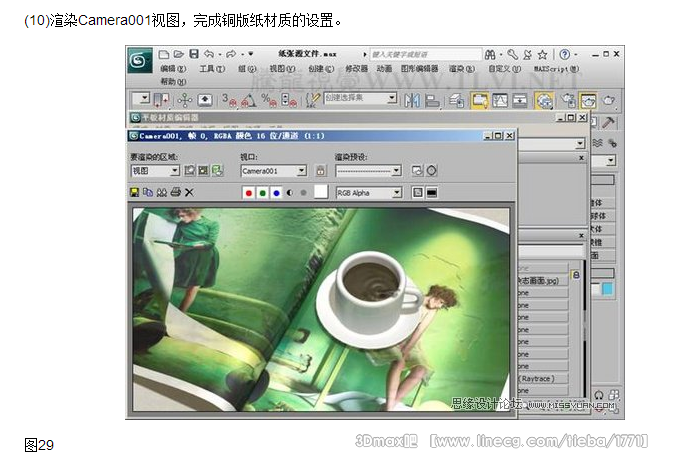Save the scene with floppy icon
The image size is (677, 458).
[194, 54]
